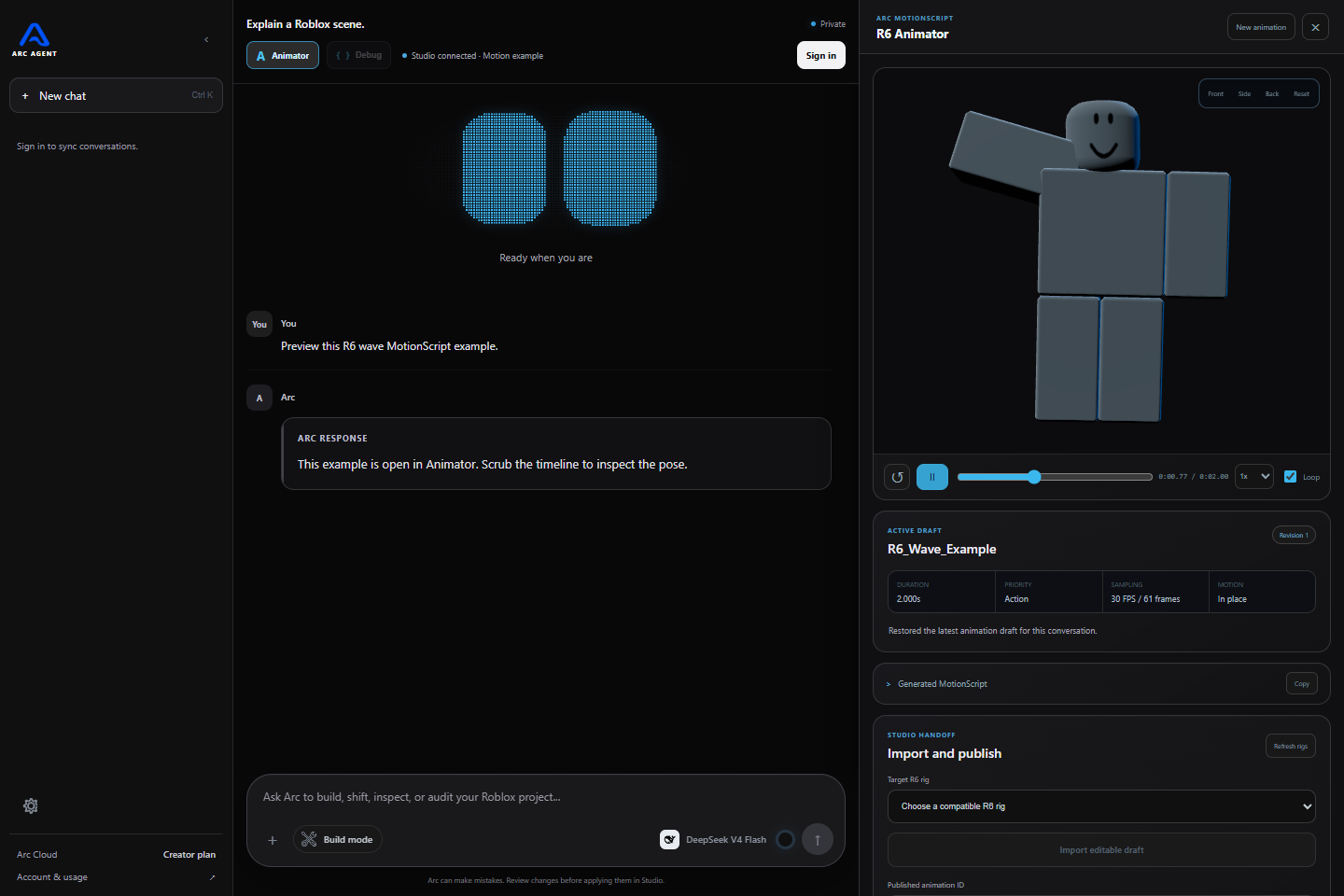Click the Sign in button
This screenshot has height=896, width=1344.
point(821,55)
